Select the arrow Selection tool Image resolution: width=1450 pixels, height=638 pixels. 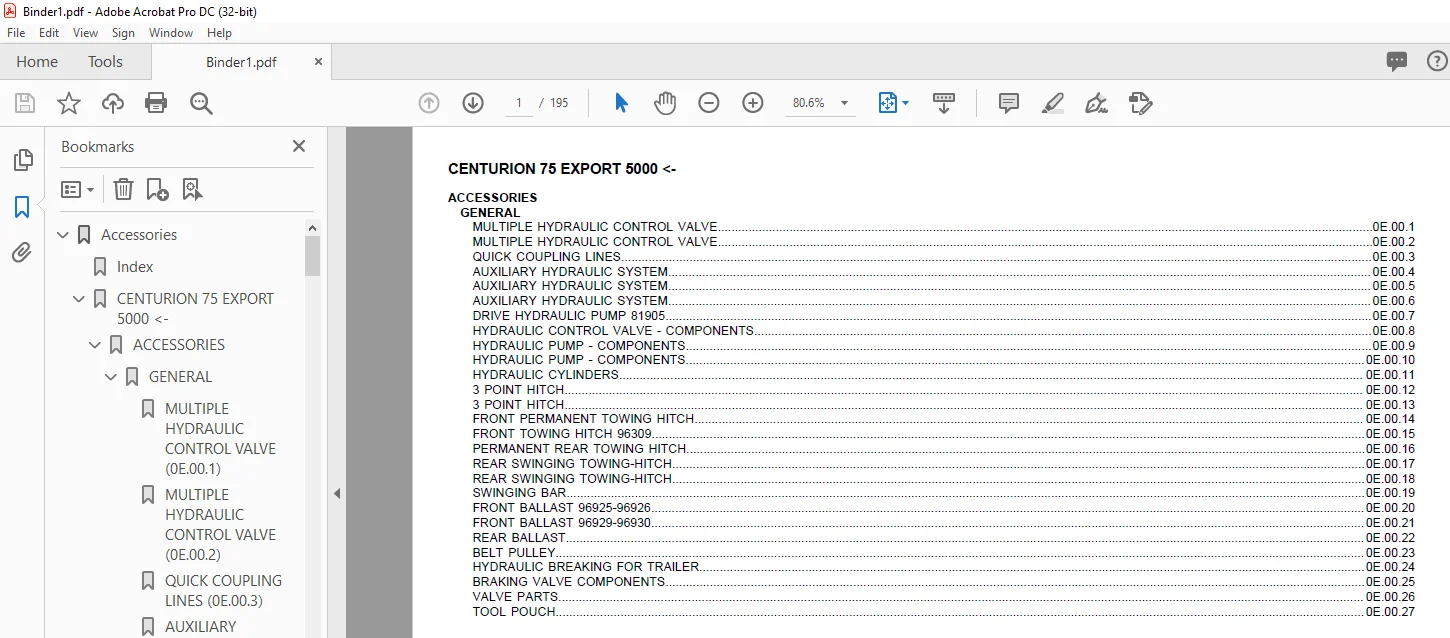tap(621, 103)
